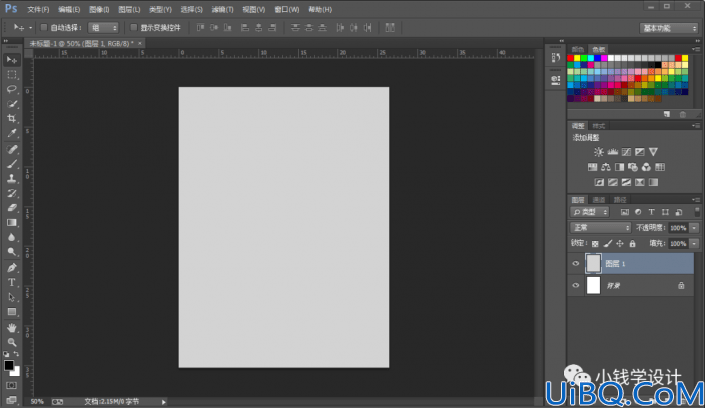The image size is (705, 408).
Task: Select the Lasso tool
Action: (12, 89)
